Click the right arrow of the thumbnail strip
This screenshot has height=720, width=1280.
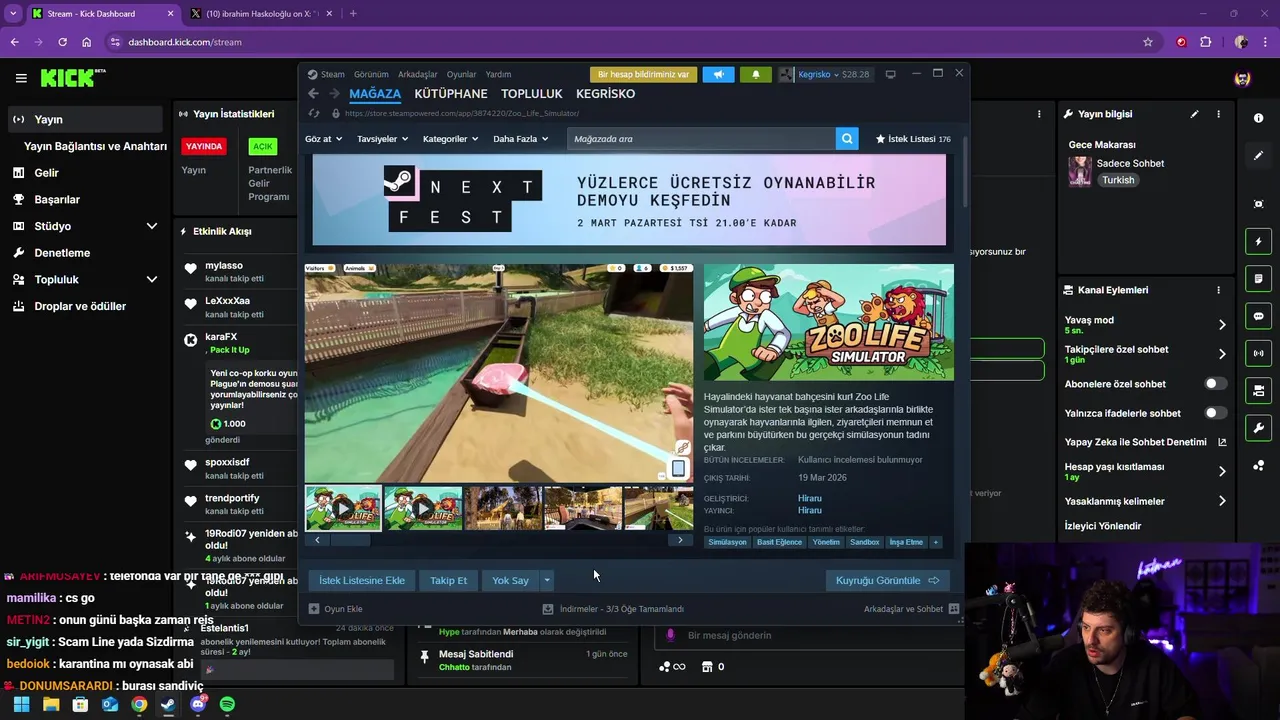(x=680, y=540)
